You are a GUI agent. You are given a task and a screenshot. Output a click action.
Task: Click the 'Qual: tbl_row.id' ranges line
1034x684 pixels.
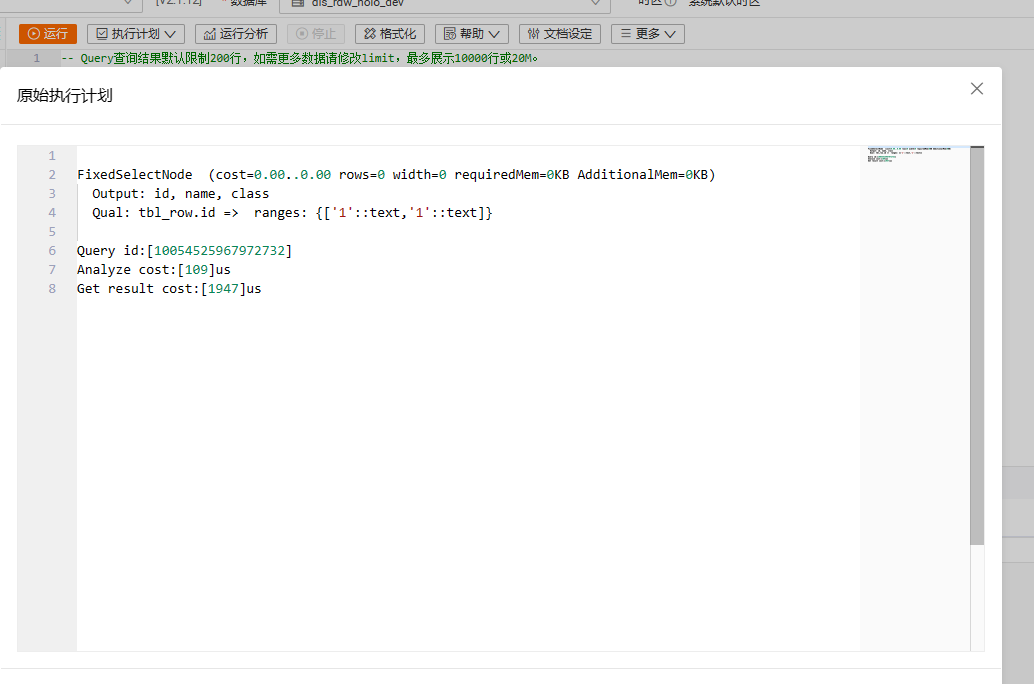292,213
